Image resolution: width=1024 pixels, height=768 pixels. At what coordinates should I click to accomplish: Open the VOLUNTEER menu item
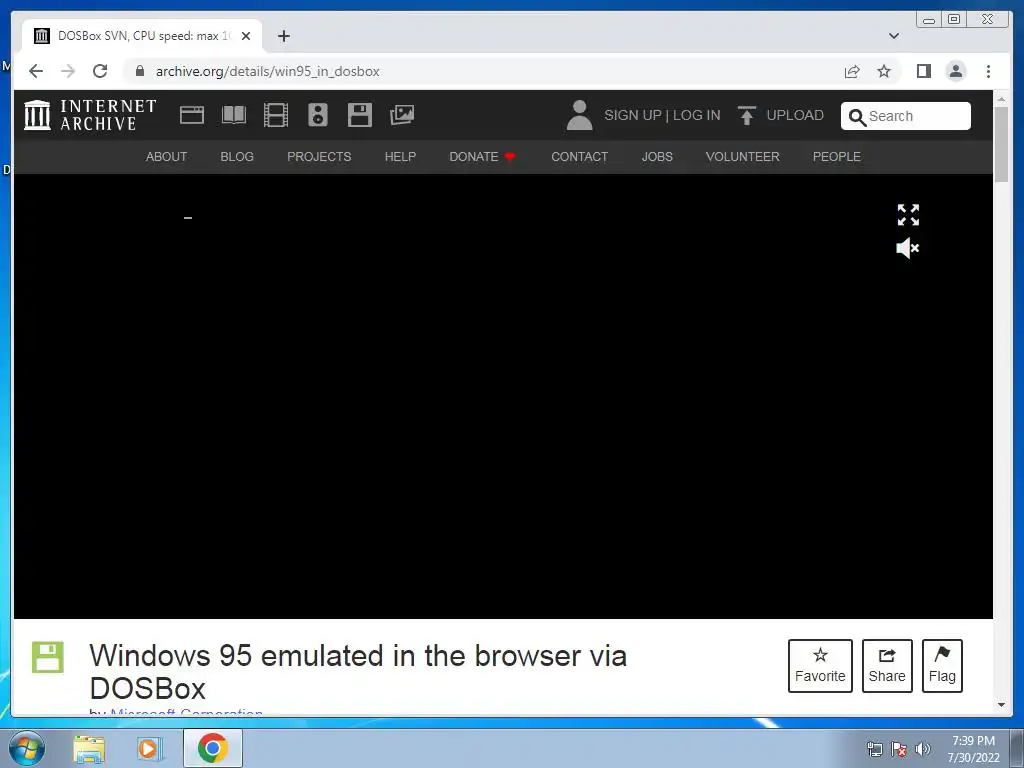(x=743, y=157)
